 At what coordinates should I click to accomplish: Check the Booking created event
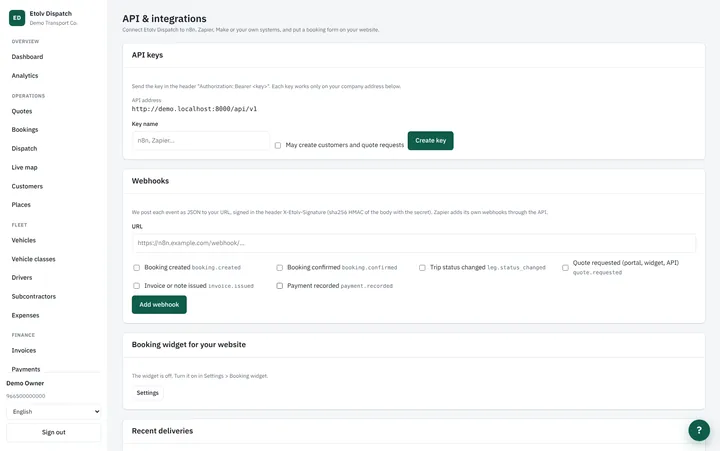pos(136,267)
